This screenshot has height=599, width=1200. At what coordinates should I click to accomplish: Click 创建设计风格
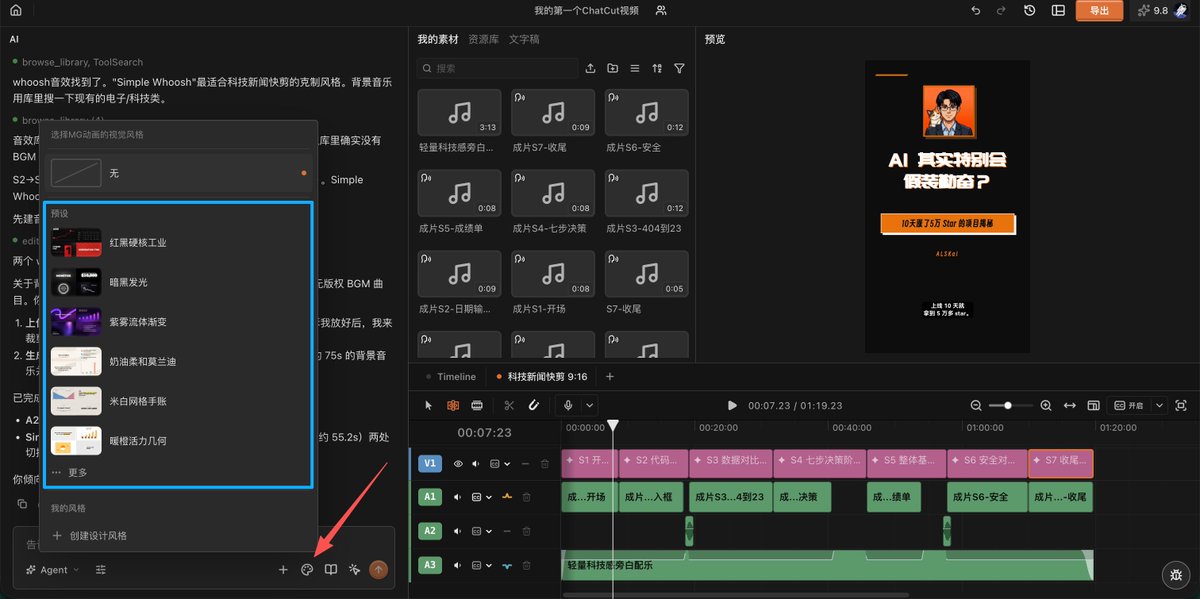coord(91,536)
